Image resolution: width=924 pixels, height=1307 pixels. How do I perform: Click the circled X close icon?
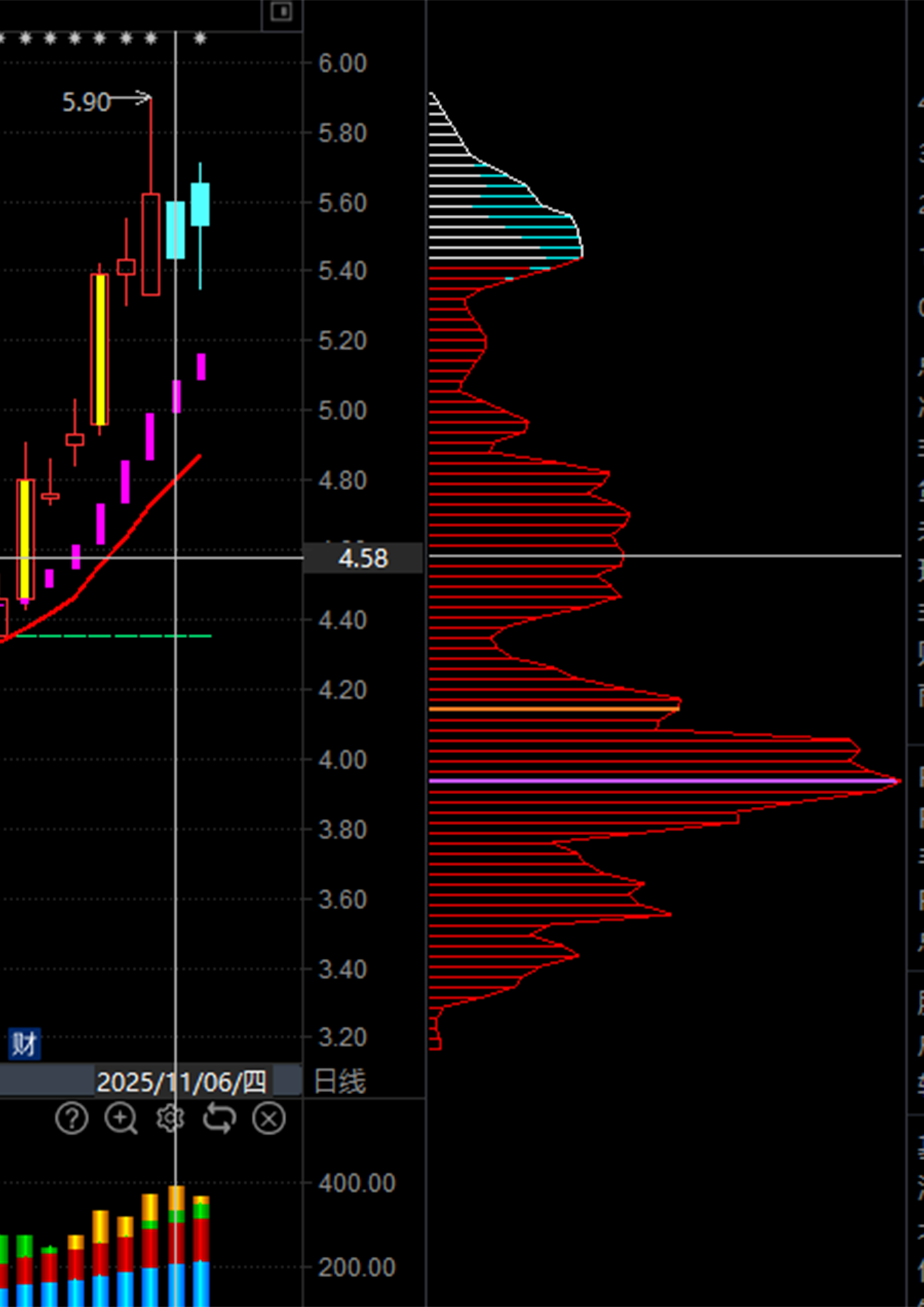(x=269, y=1118)
